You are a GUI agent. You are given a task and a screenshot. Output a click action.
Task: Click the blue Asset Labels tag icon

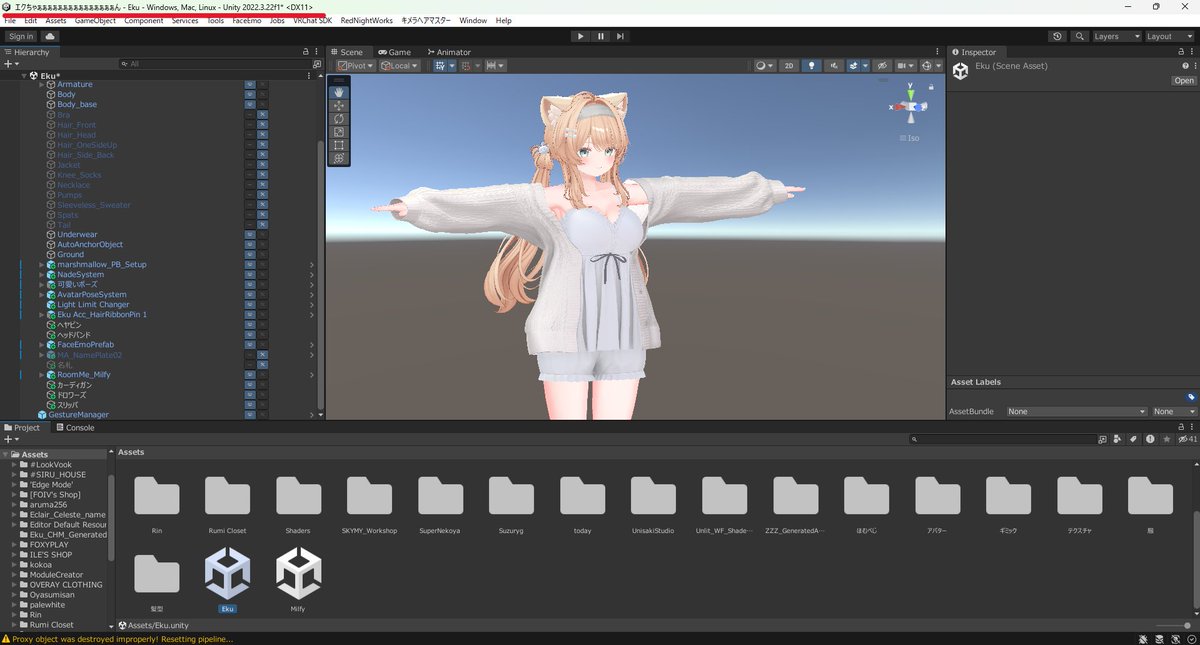pyautogui.click(x=1191, y=397)
